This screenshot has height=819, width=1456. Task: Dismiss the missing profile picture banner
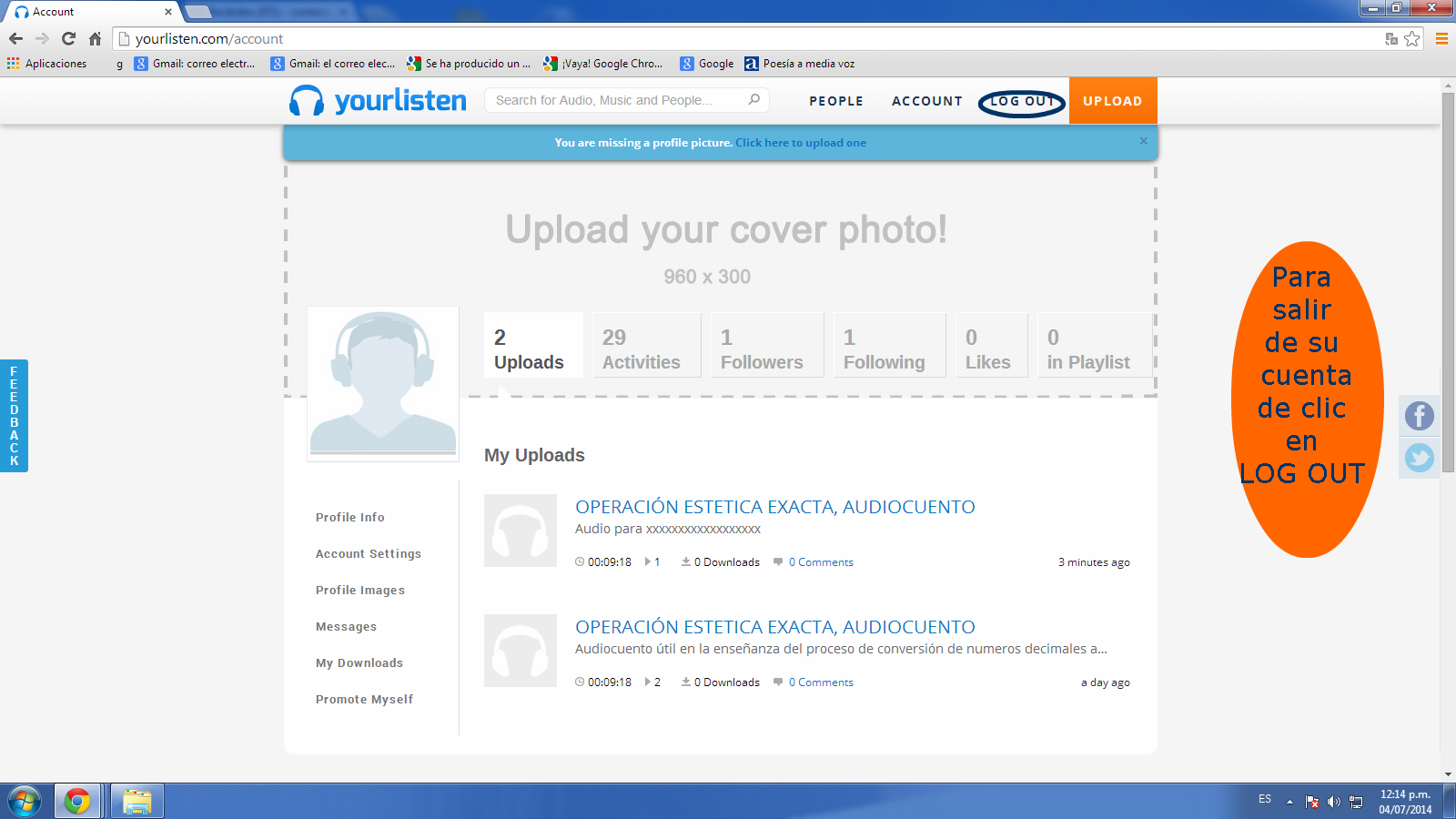tap(1143, 141)
